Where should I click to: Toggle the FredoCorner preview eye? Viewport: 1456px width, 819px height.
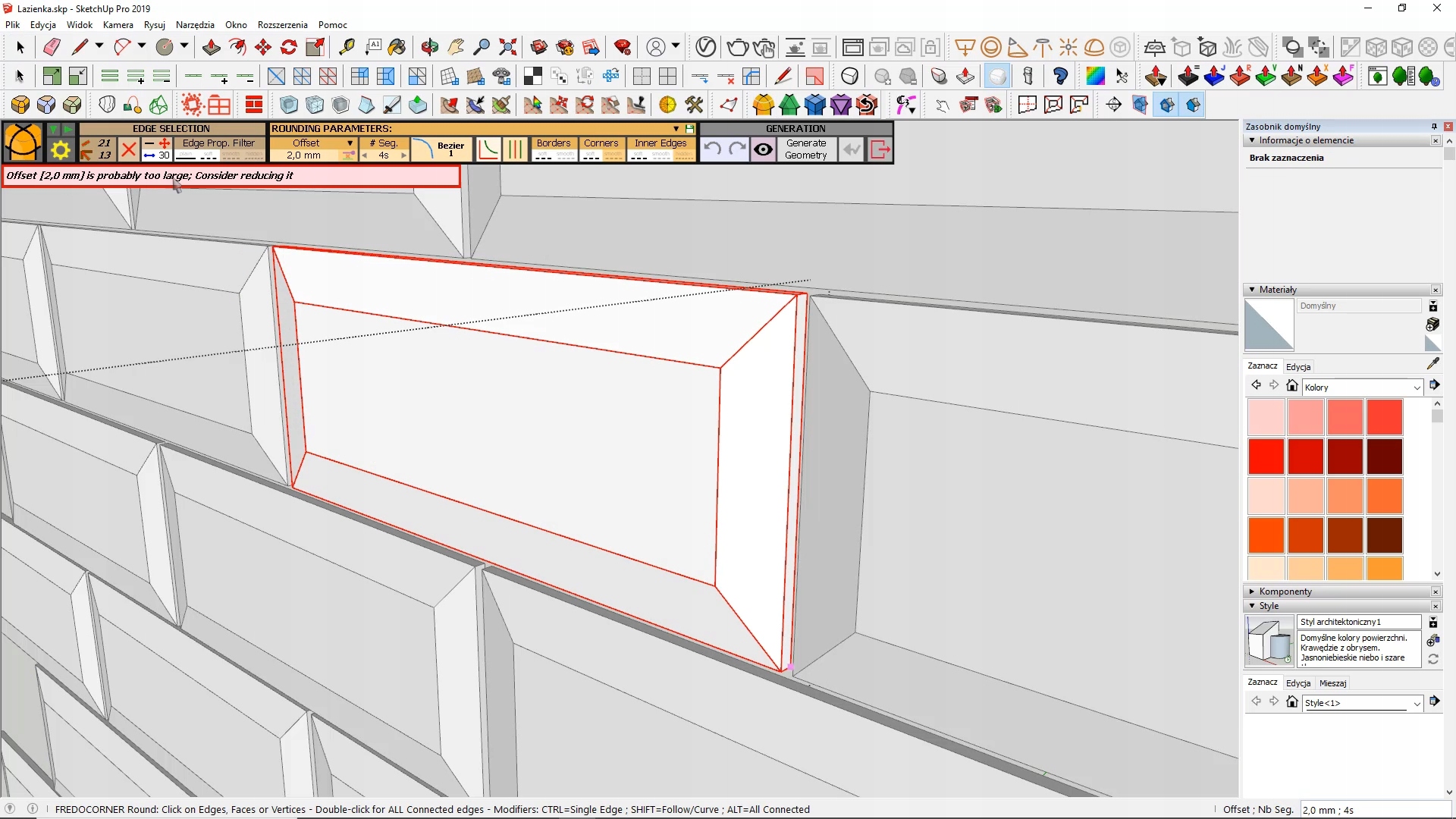[x=764, y=149]
